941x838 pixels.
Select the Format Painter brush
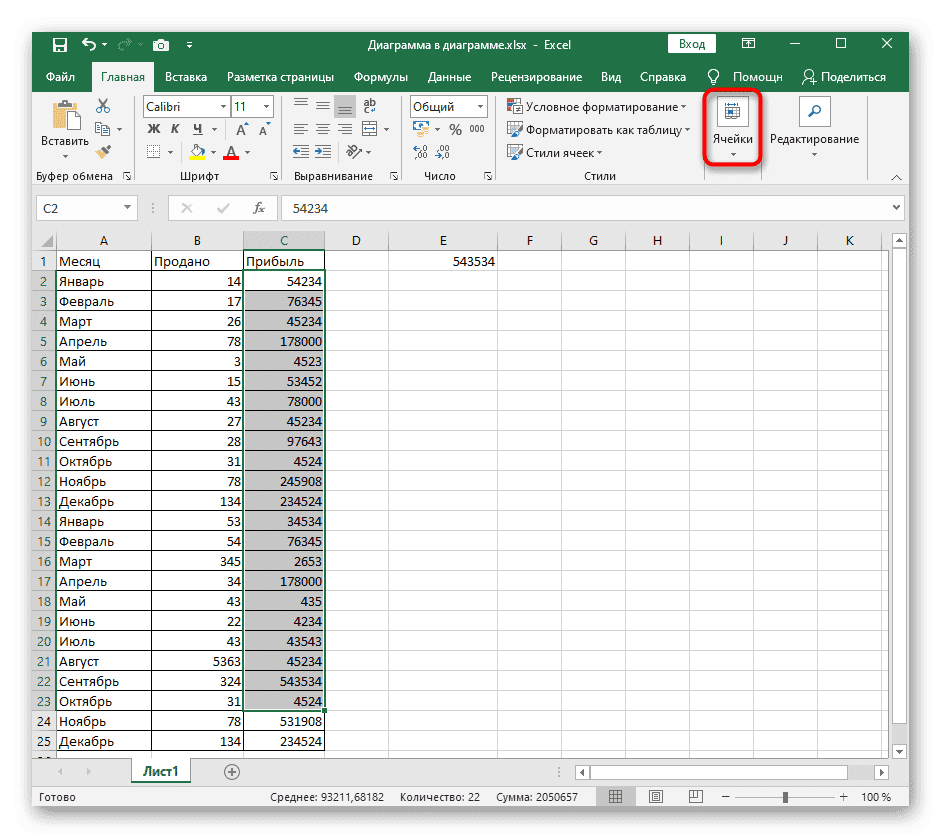click(103, 151)
